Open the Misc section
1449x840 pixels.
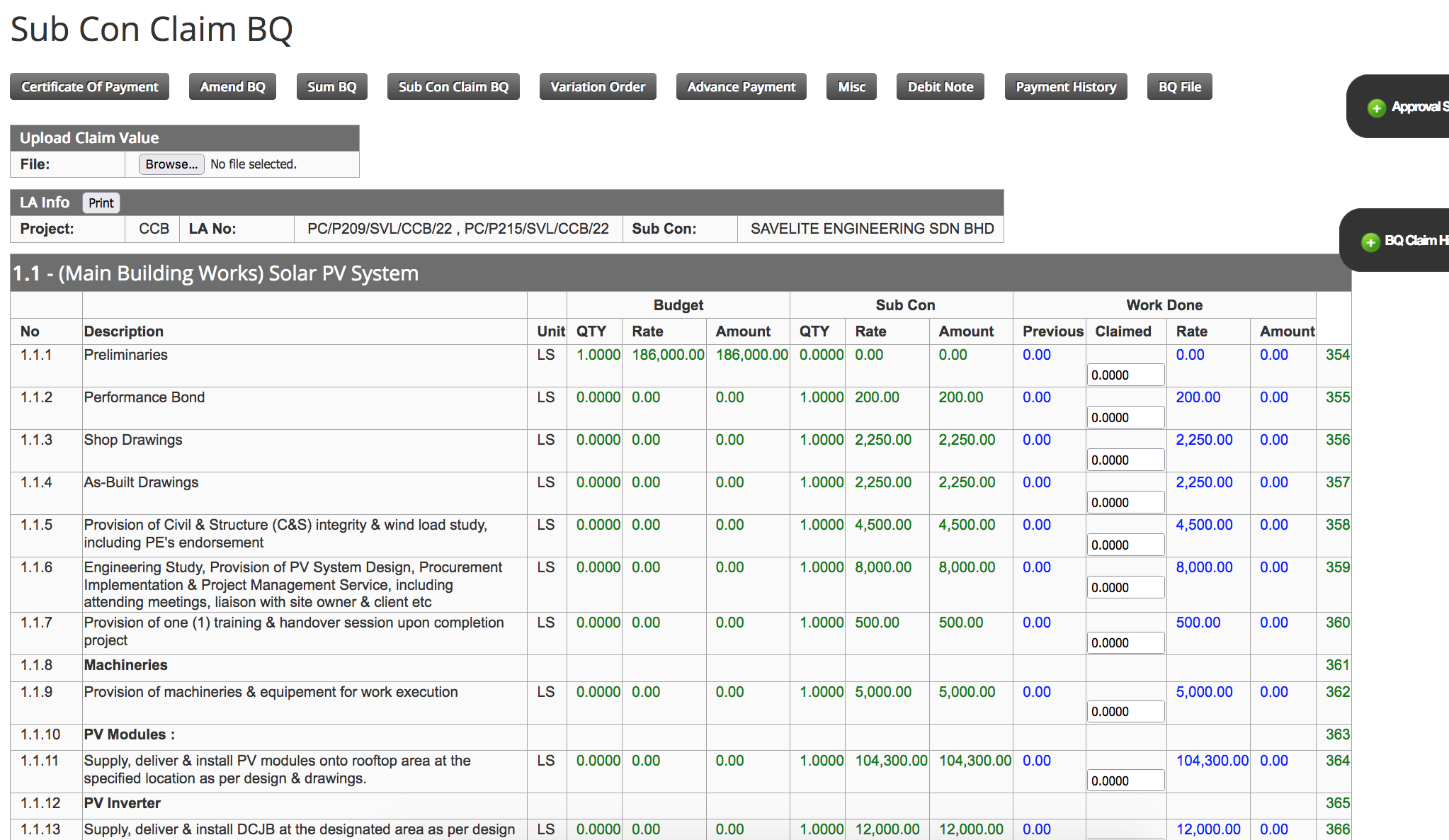click(851, 86)
